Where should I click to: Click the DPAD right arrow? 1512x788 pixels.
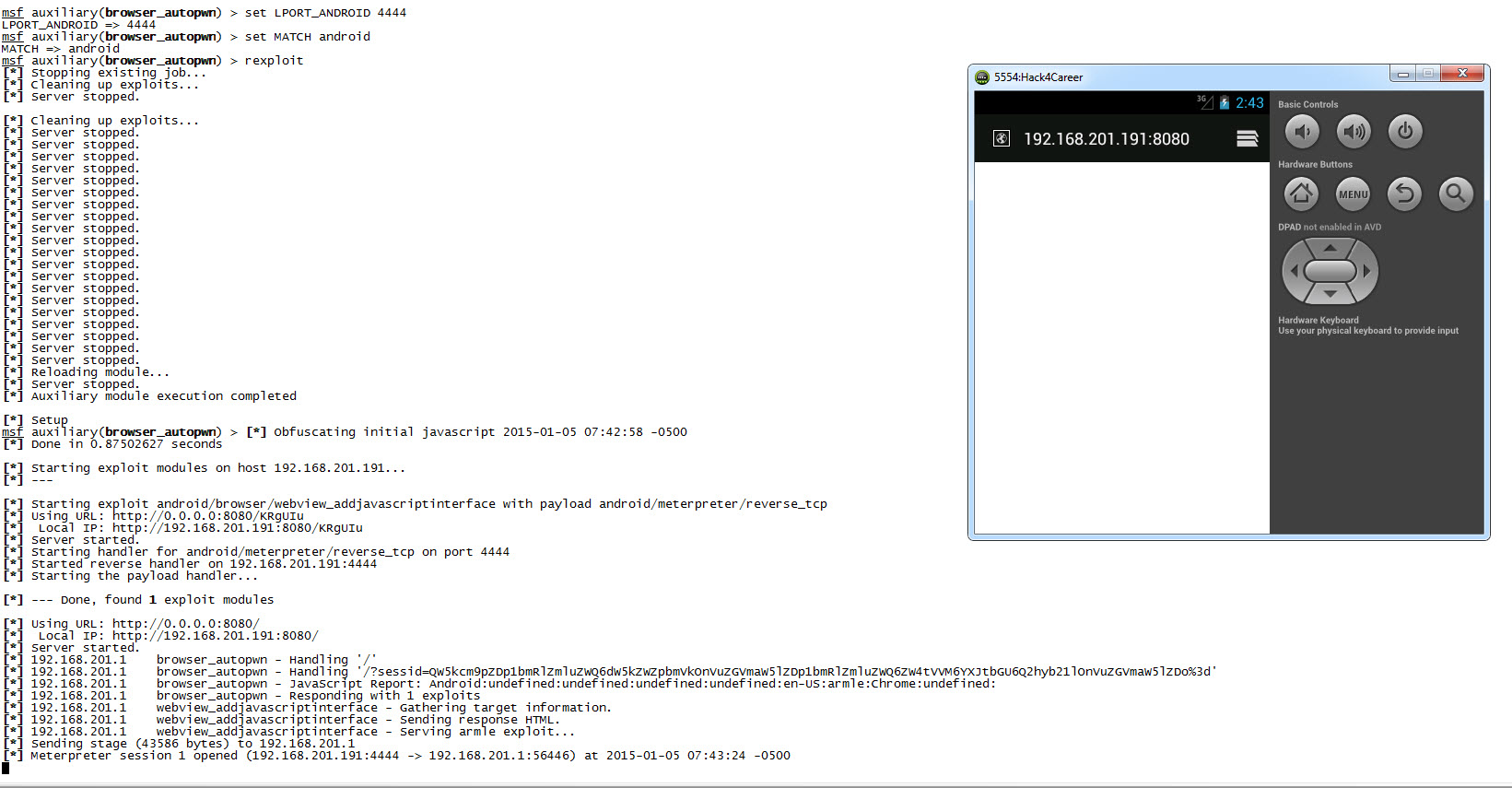coord(1367,271)
